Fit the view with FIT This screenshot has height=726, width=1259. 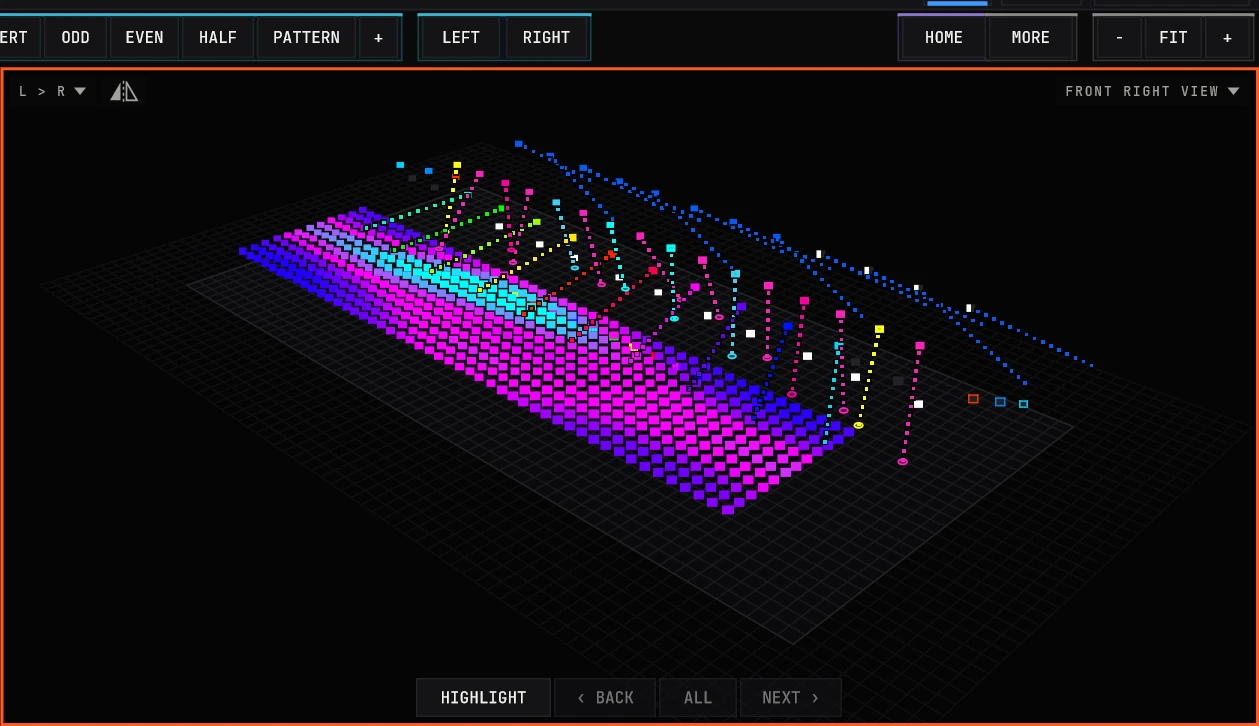tap(1173, 38)
